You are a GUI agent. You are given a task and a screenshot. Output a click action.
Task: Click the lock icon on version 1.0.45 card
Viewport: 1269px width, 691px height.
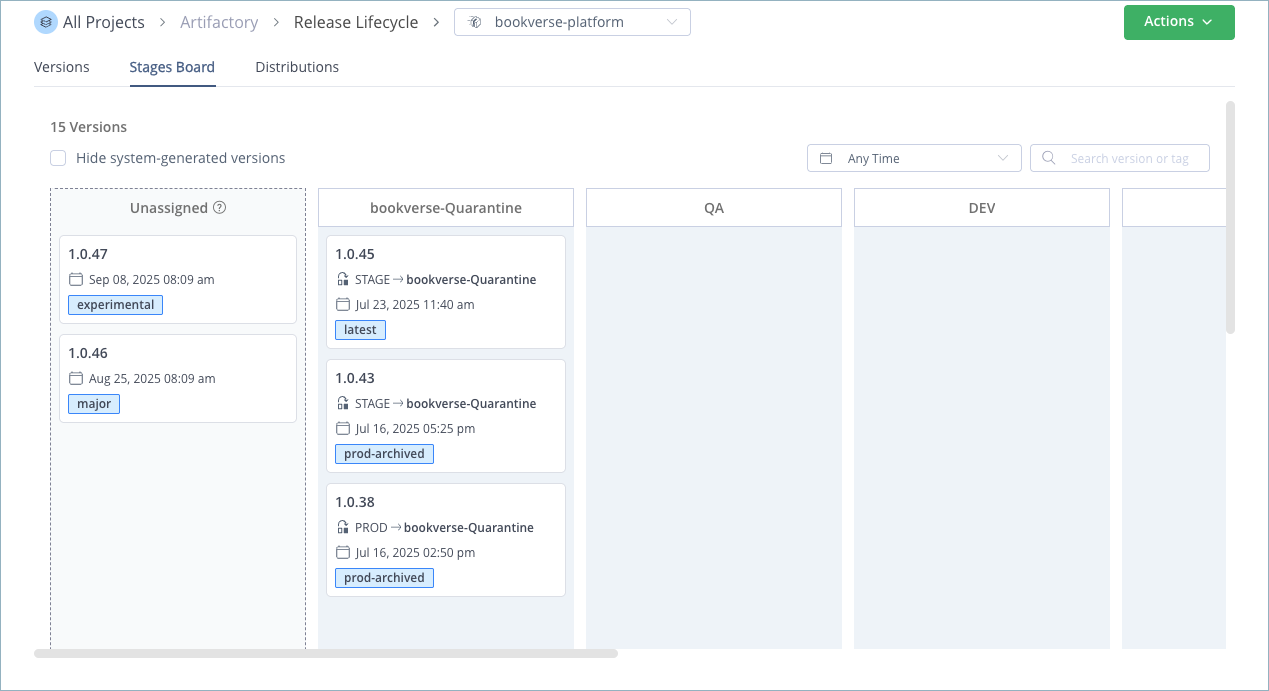click(342, 279)
